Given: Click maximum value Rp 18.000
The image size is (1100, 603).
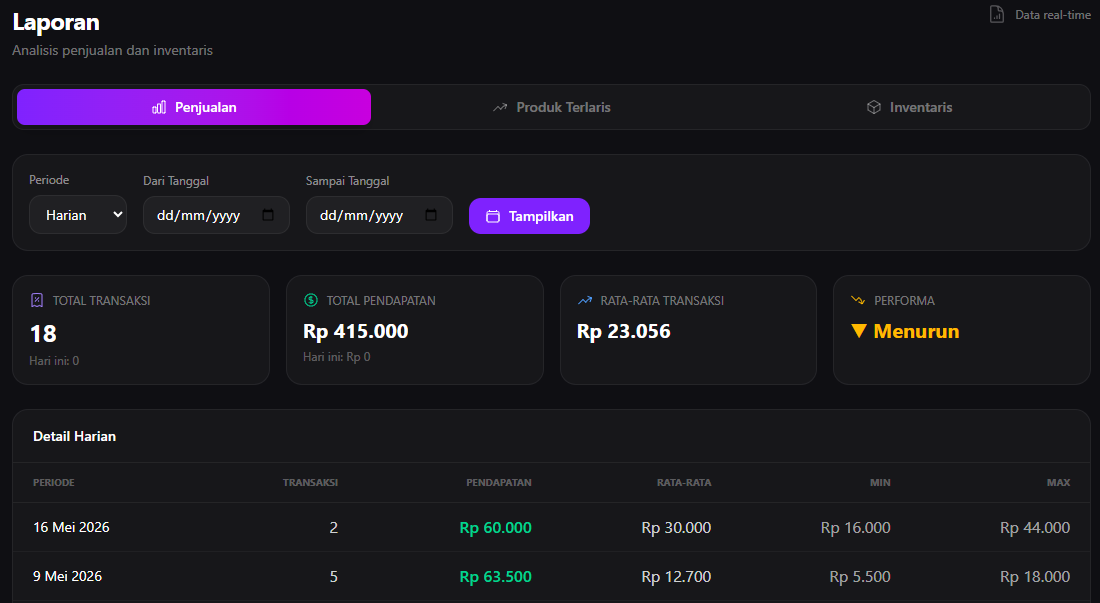Looking at the screenshot, I should (x=1035, y=576).
